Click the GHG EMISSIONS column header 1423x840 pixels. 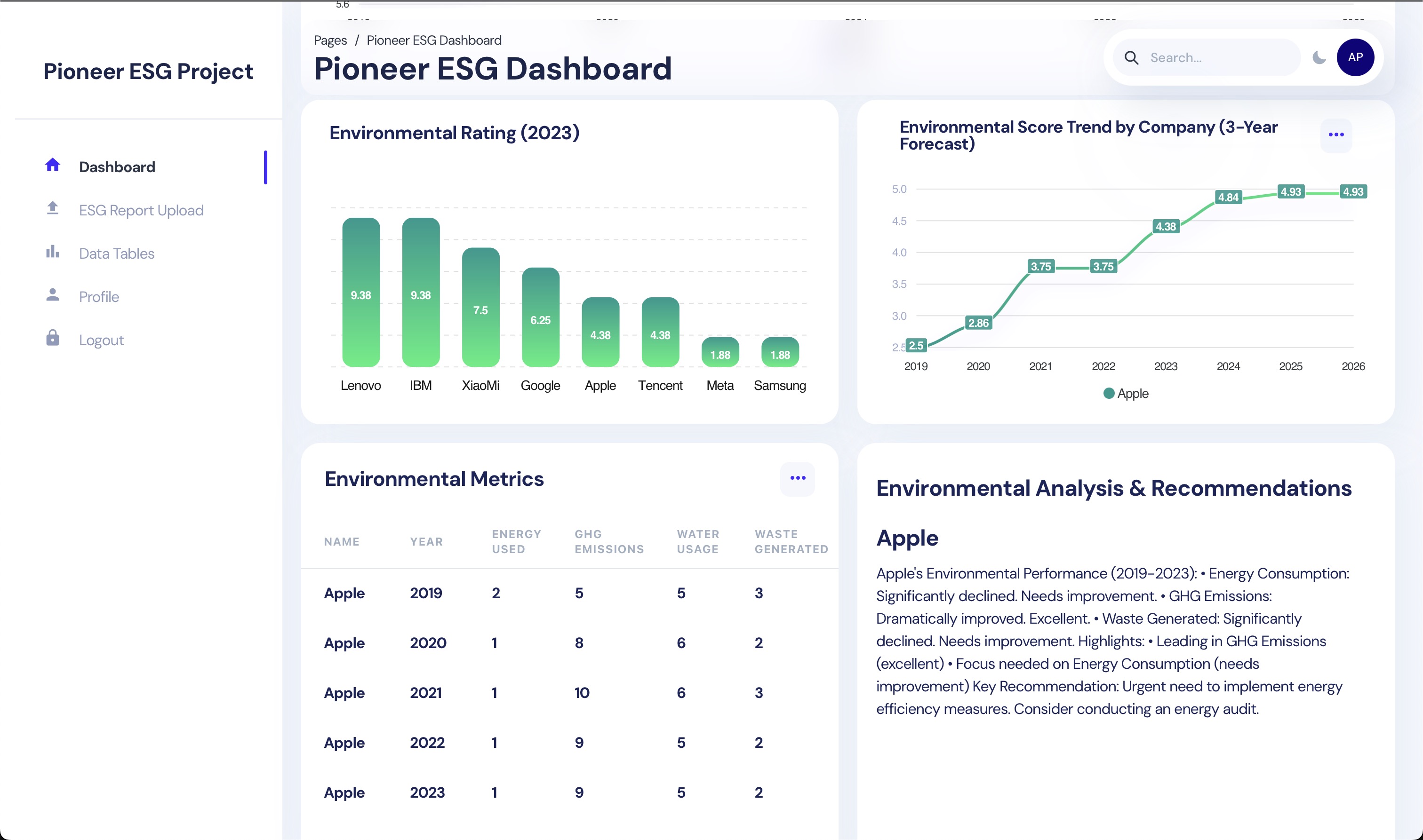(x=609, y=541)
